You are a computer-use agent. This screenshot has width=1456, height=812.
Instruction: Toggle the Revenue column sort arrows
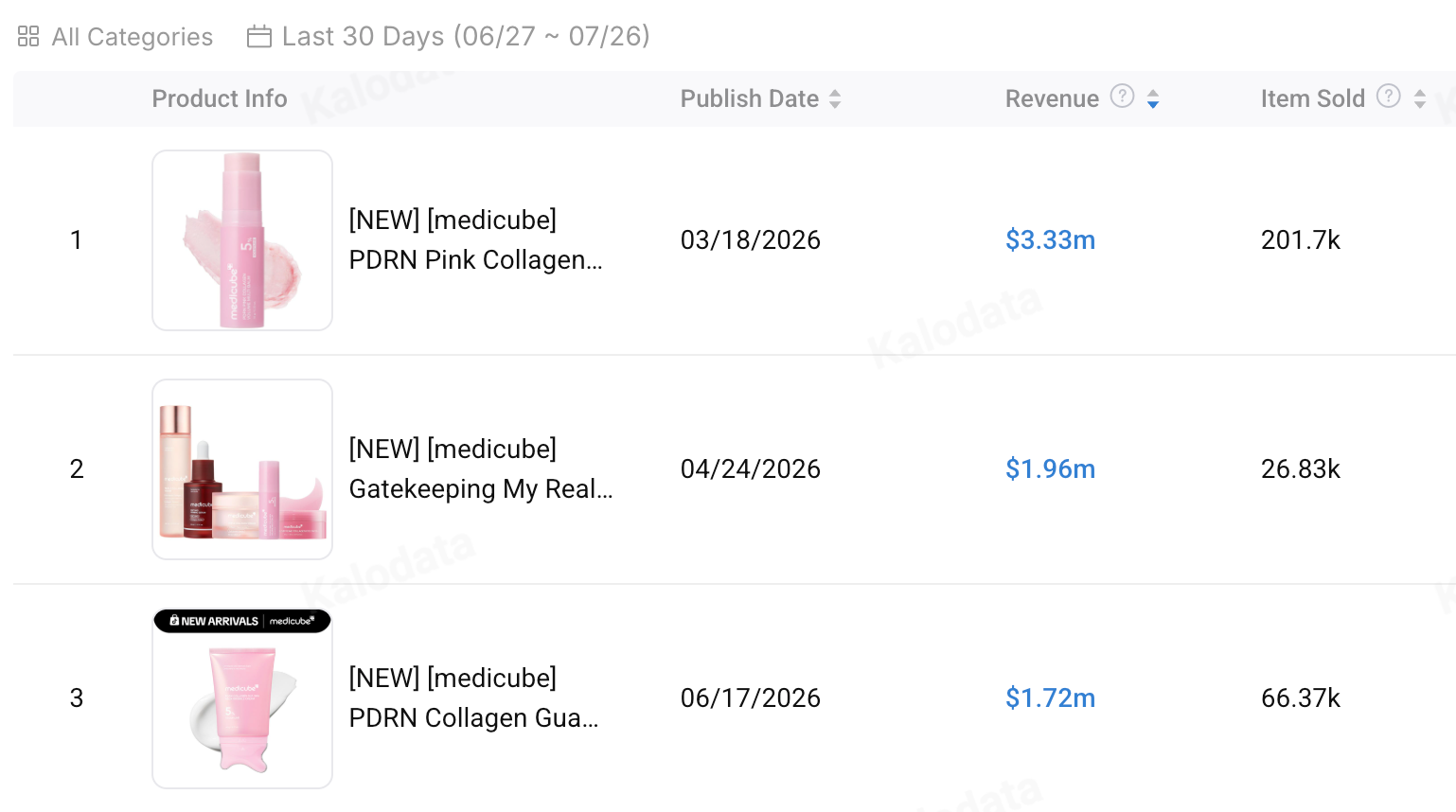(x=1153, y=98)
